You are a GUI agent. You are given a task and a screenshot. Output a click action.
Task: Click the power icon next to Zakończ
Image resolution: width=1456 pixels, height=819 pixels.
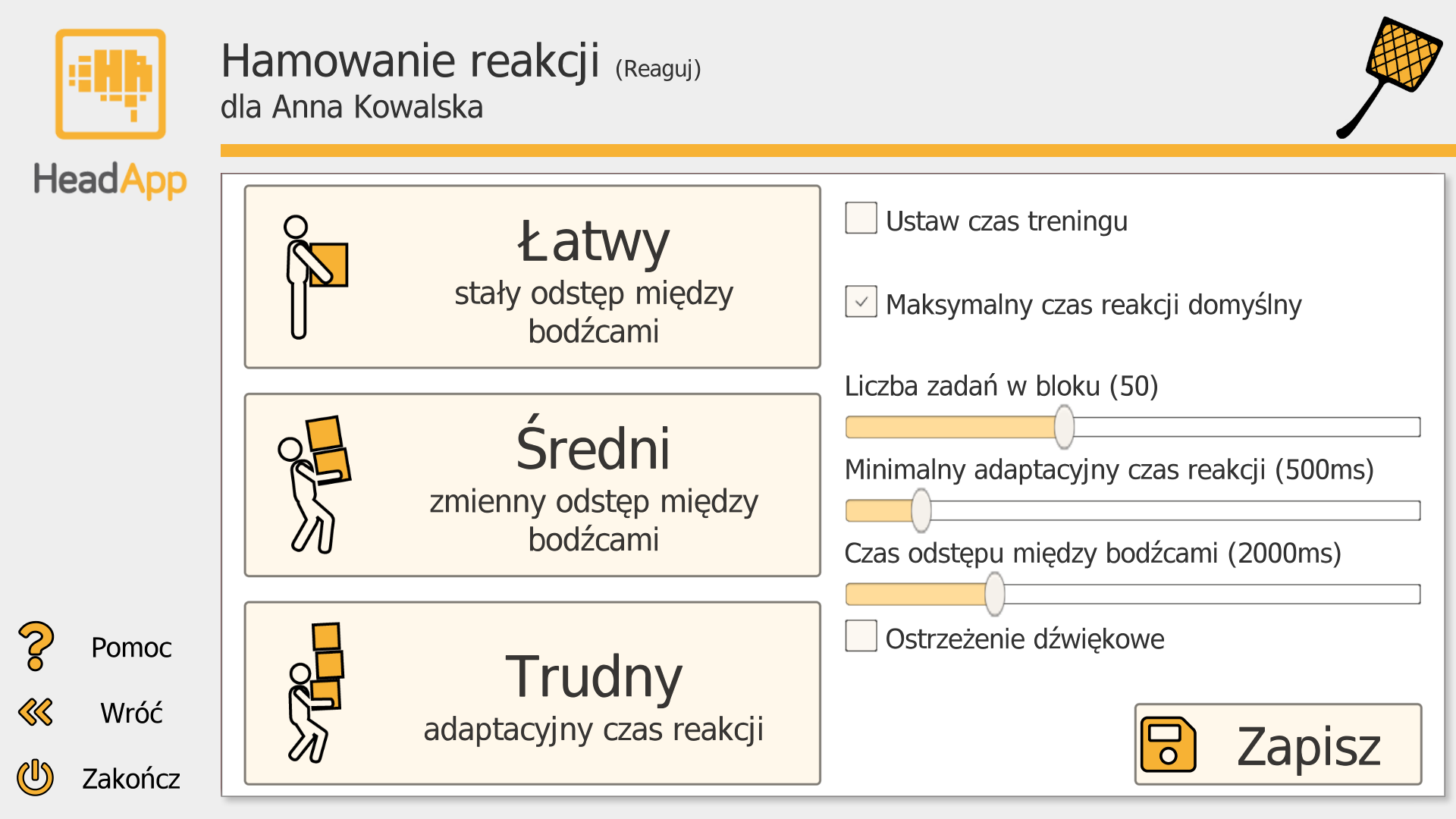point(35,777)
